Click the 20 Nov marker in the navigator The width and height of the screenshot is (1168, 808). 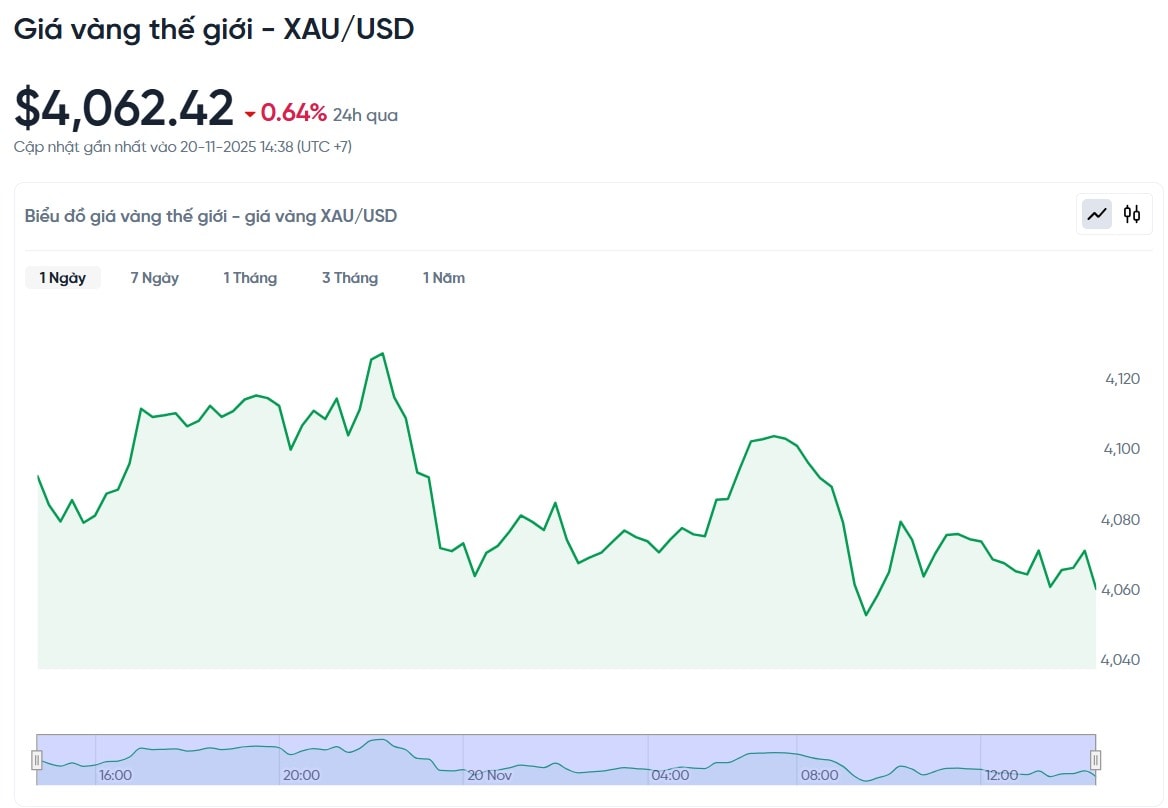[490, 775]
